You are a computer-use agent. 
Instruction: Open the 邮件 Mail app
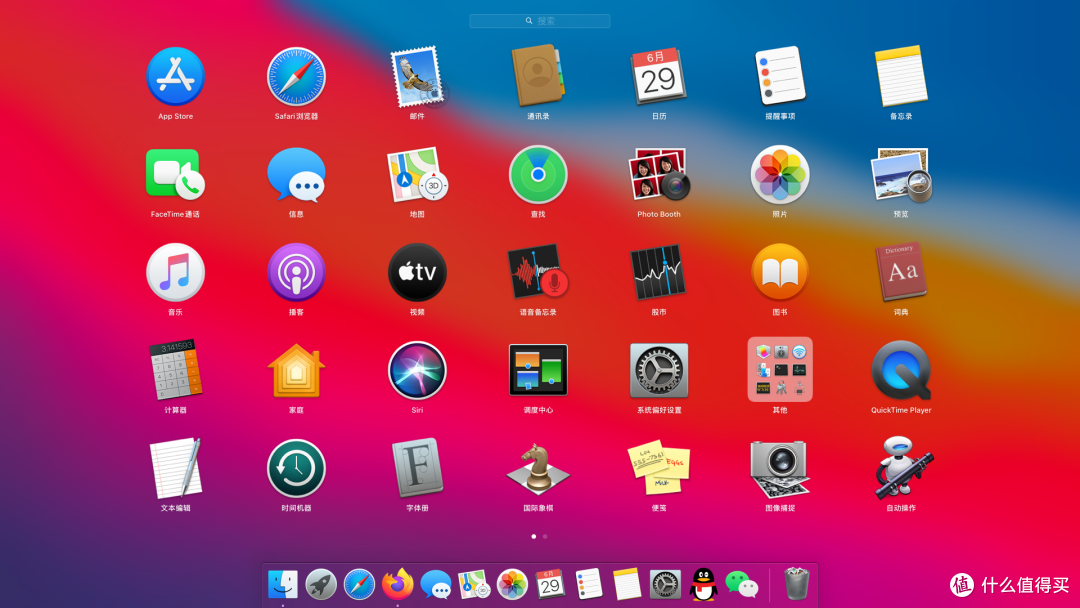417,76
